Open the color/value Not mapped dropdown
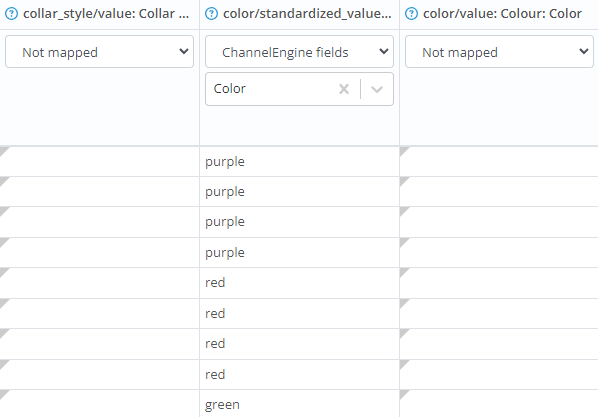 tap(499, 52)
